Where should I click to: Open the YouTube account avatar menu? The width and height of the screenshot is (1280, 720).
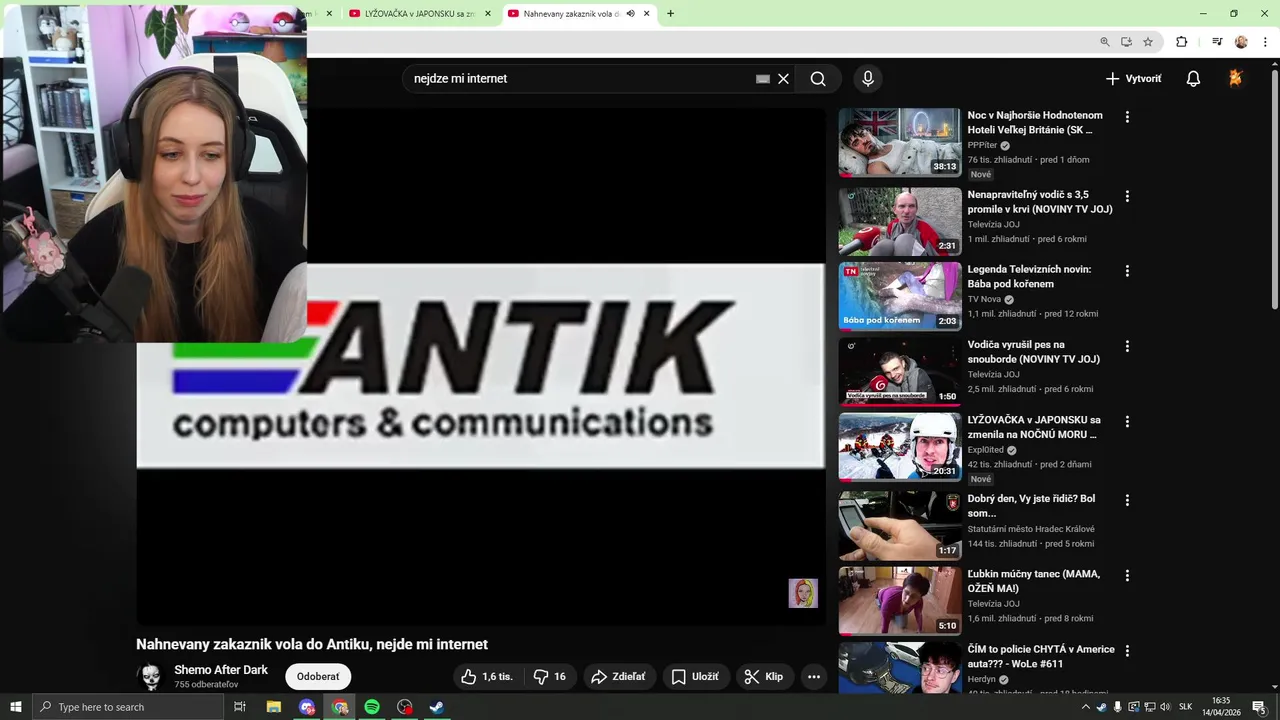click(1236, 78)
